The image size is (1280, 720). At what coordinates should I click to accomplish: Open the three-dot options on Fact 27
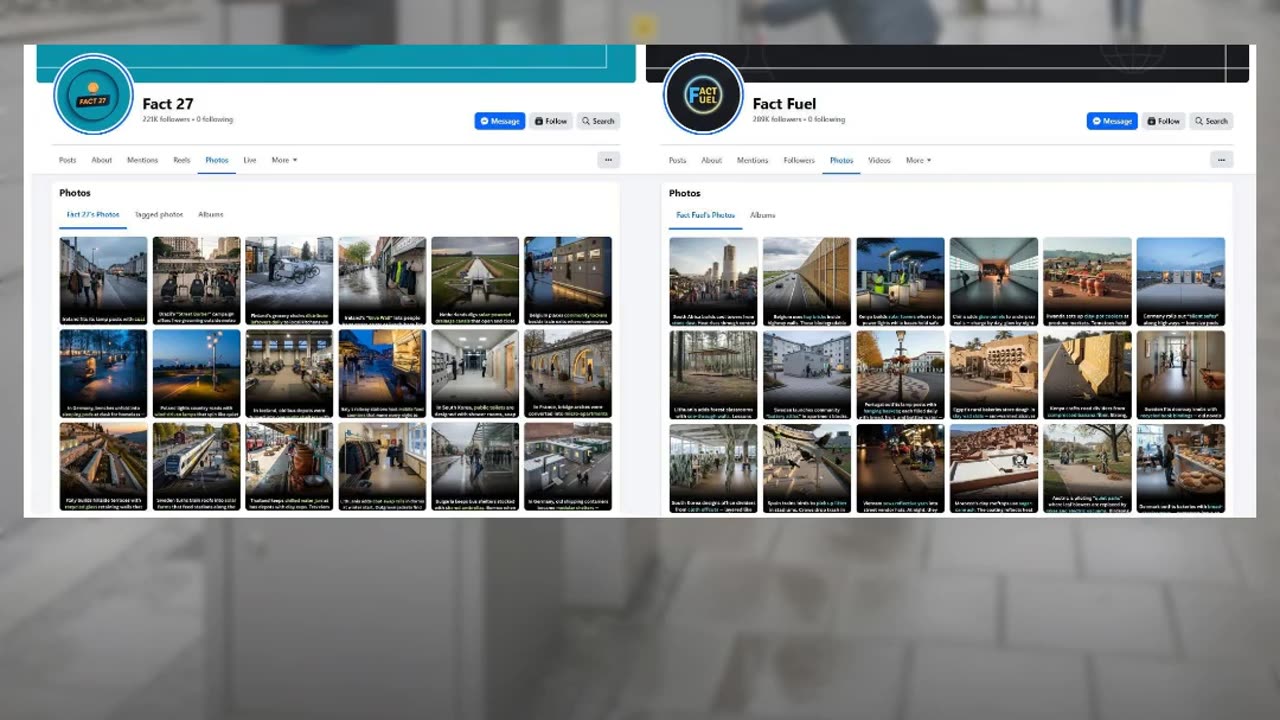[609, 160]
